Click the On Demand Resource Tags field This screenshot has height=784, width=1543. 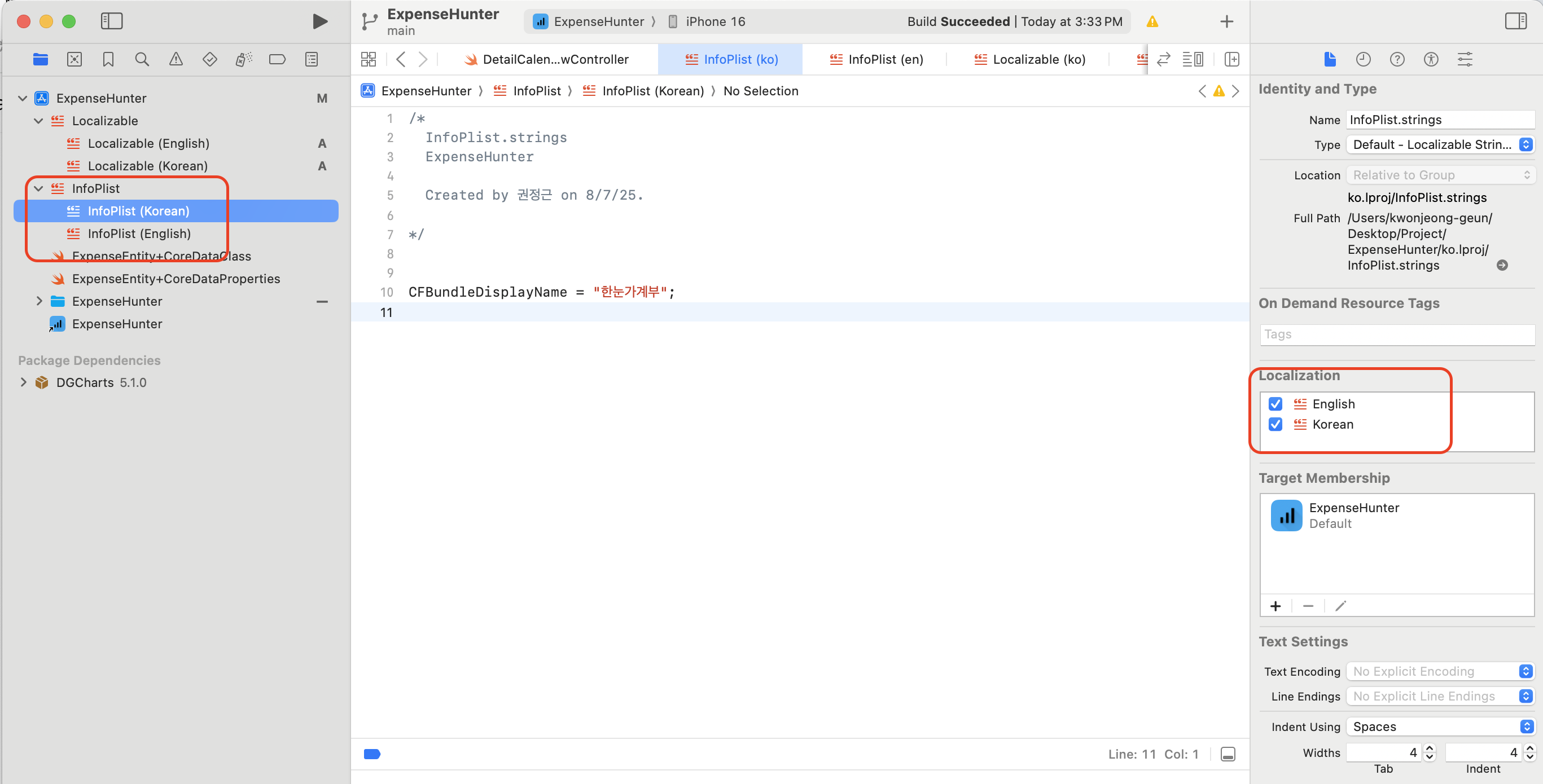click(1396, 334)
